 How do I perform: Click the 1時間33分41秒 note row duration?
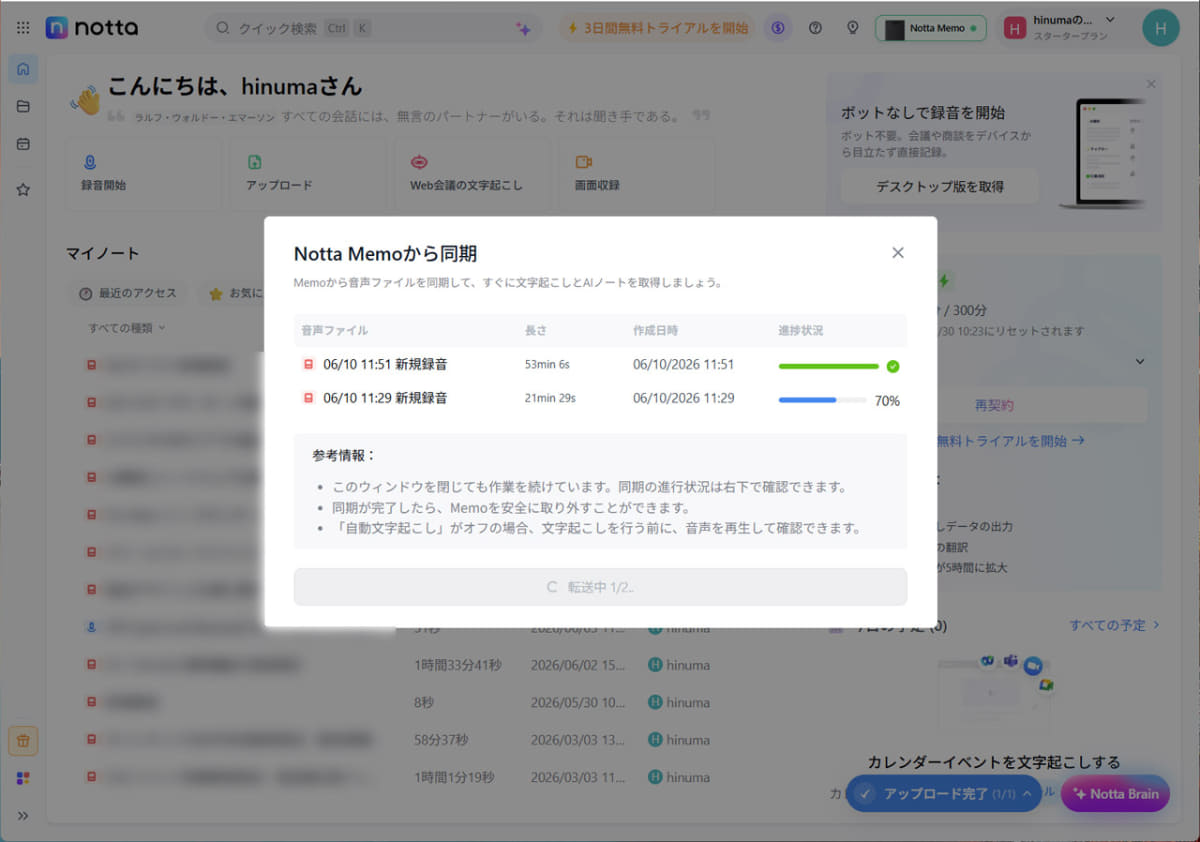[457, 665]
